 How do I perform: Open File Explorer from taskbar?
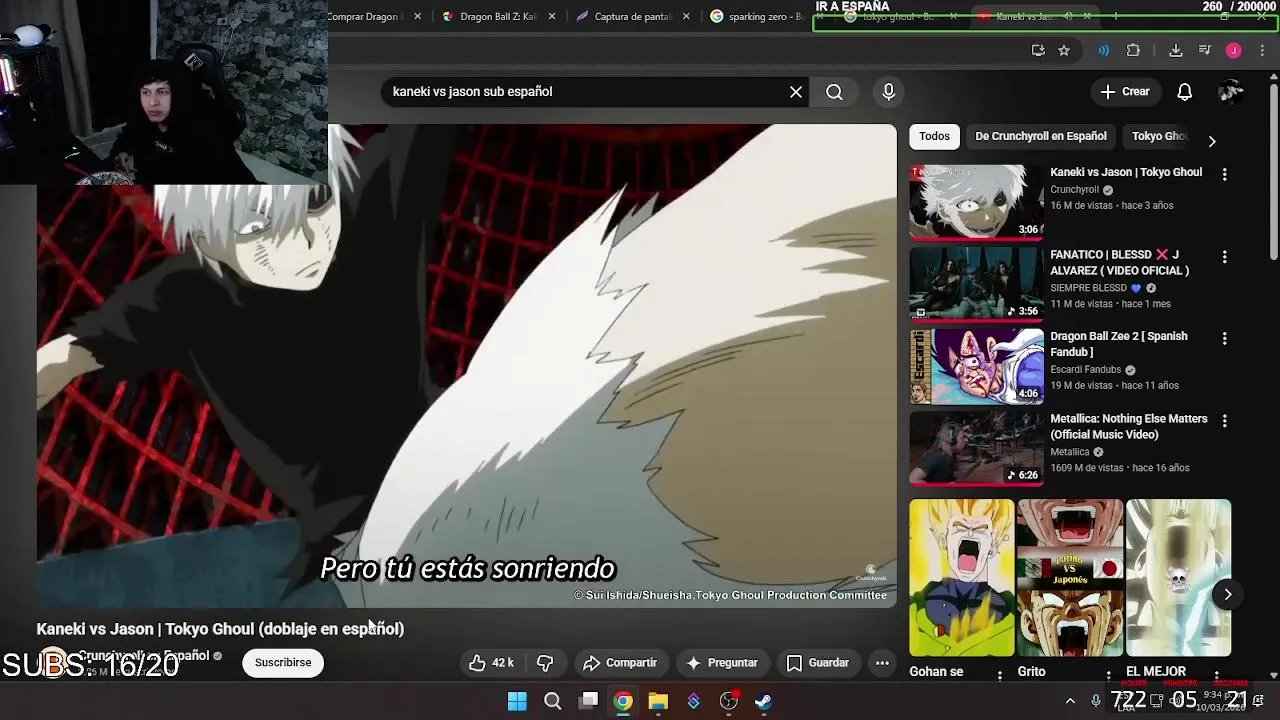tap(658, 701)
